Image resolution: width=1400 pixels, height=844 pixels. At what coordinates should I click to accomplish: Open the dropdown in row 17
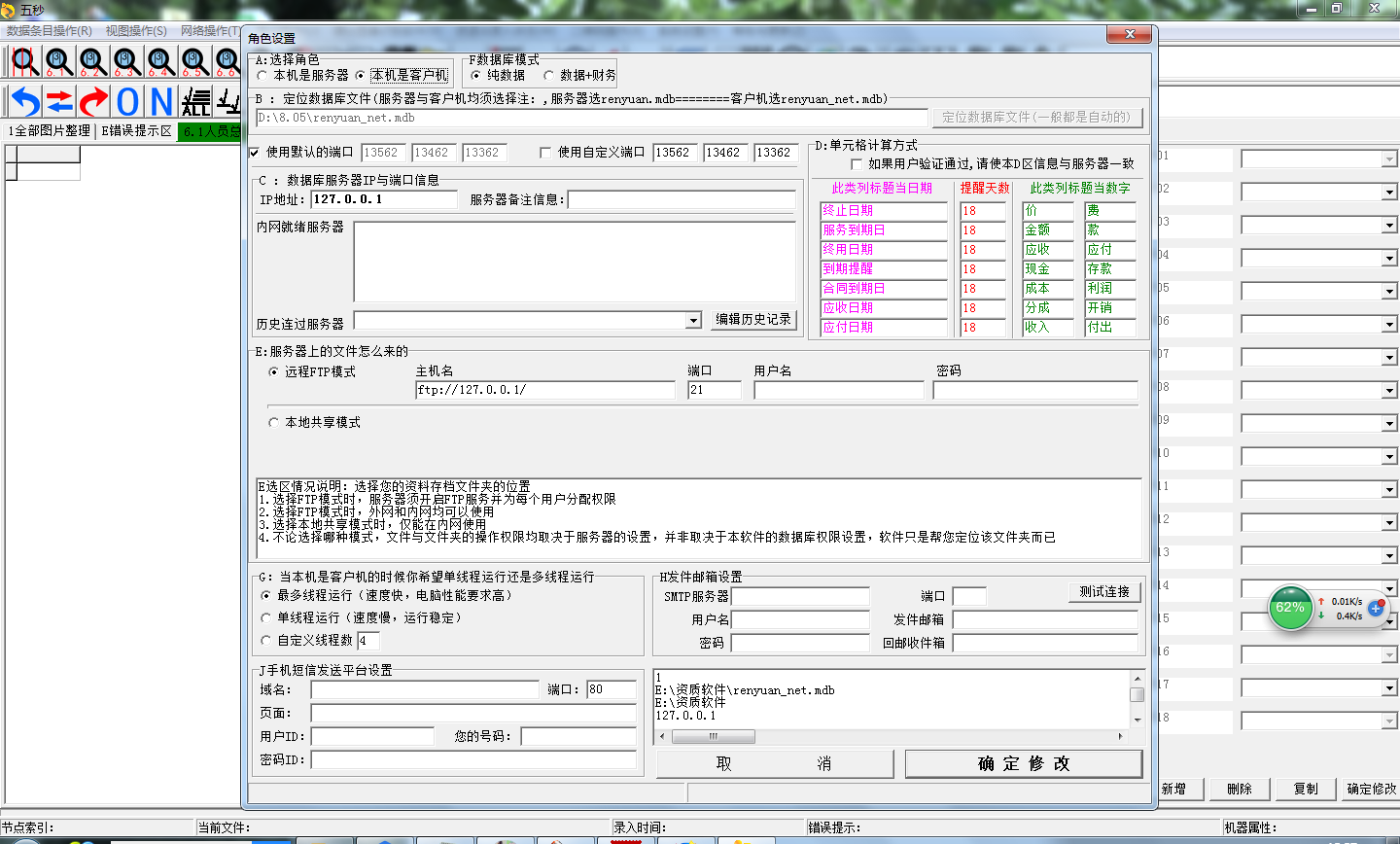(x=1388, y=688)
